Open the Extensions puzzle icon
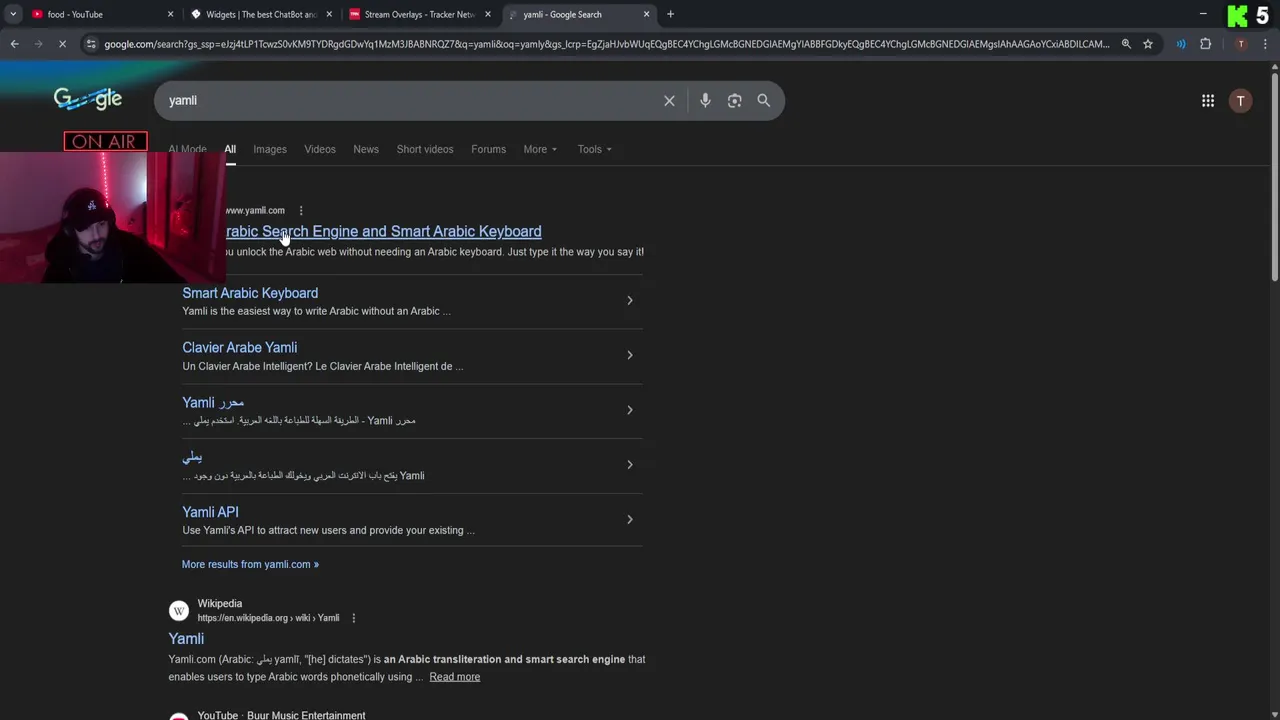The height and width of the screenshot is (720, 1280). click(x=1205, y=44)
